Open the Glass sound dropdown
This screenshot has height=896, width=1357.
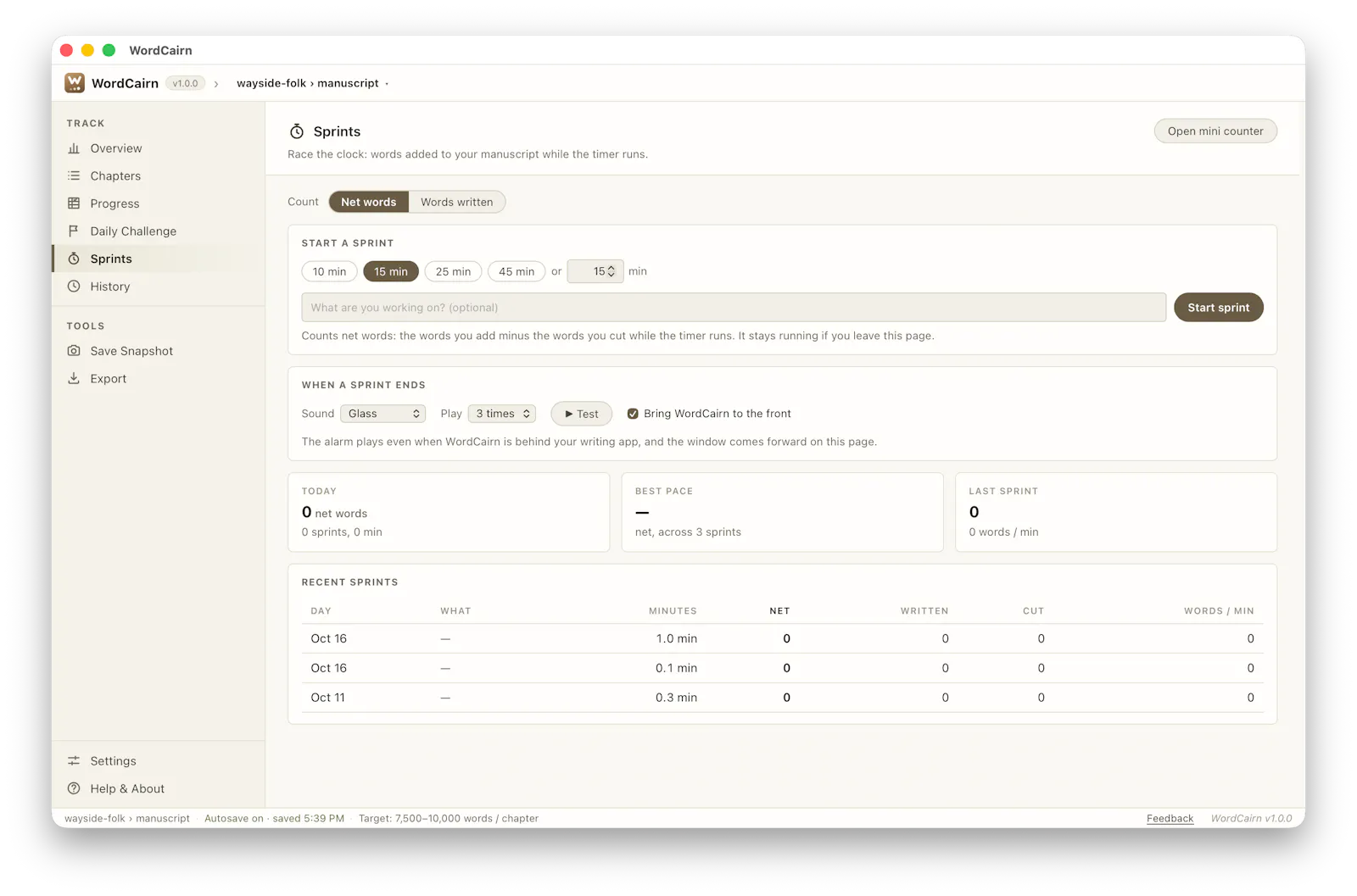(383, 414)
